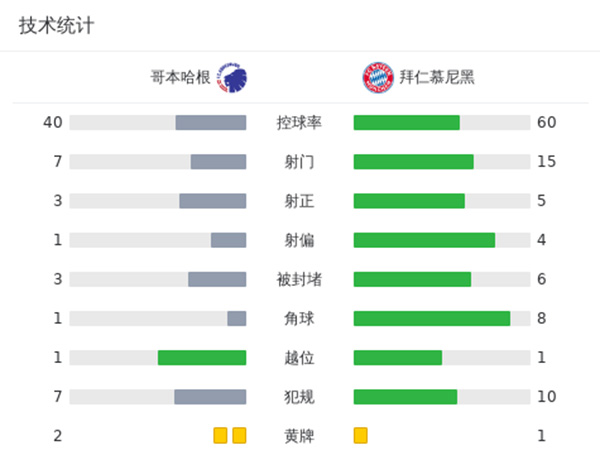Screen dimensions: 600x450
Task: Click Bayern's green possession bar
Action: pos(406,123)
